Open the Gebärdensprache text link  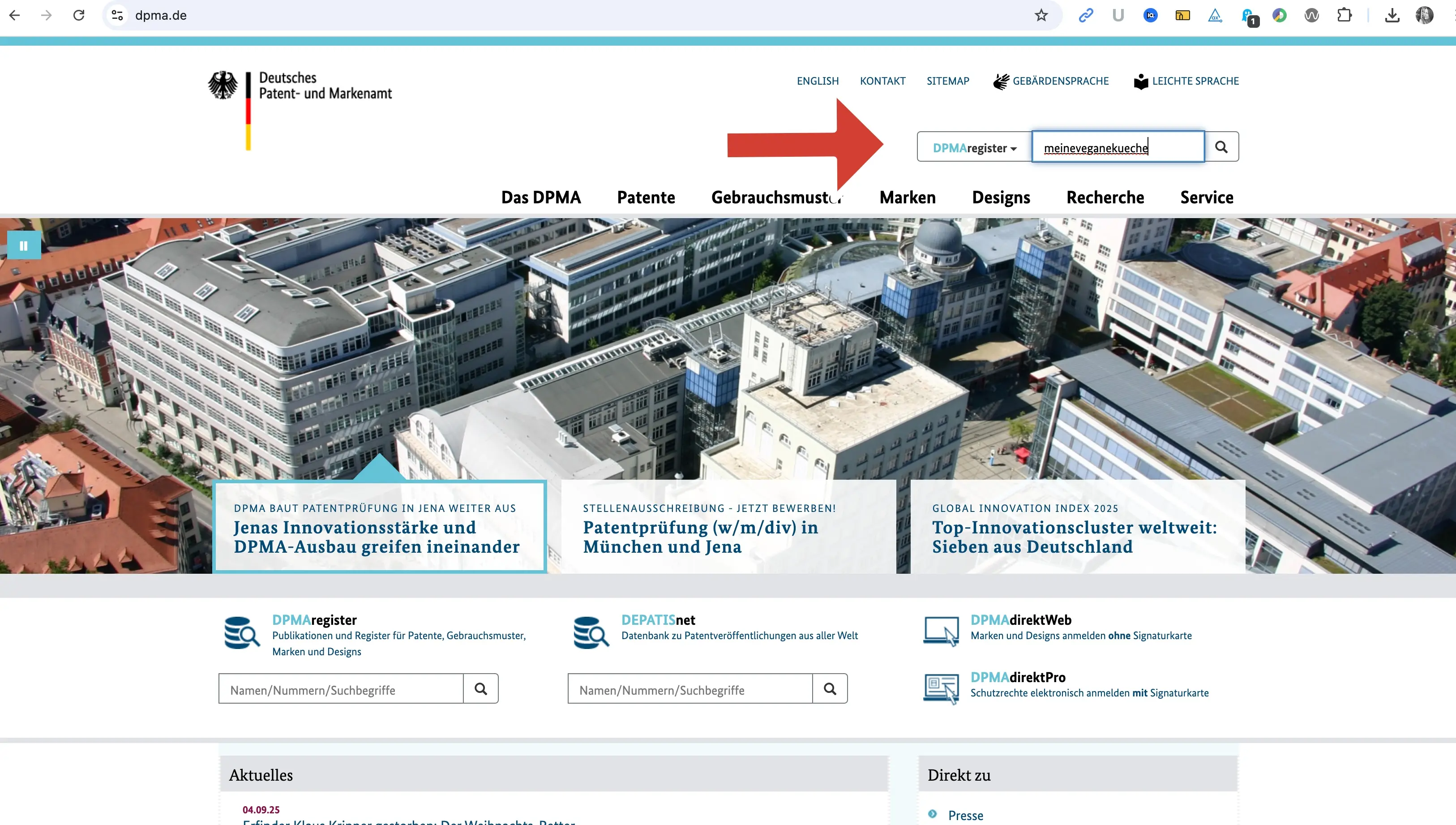coord(1061,81)
